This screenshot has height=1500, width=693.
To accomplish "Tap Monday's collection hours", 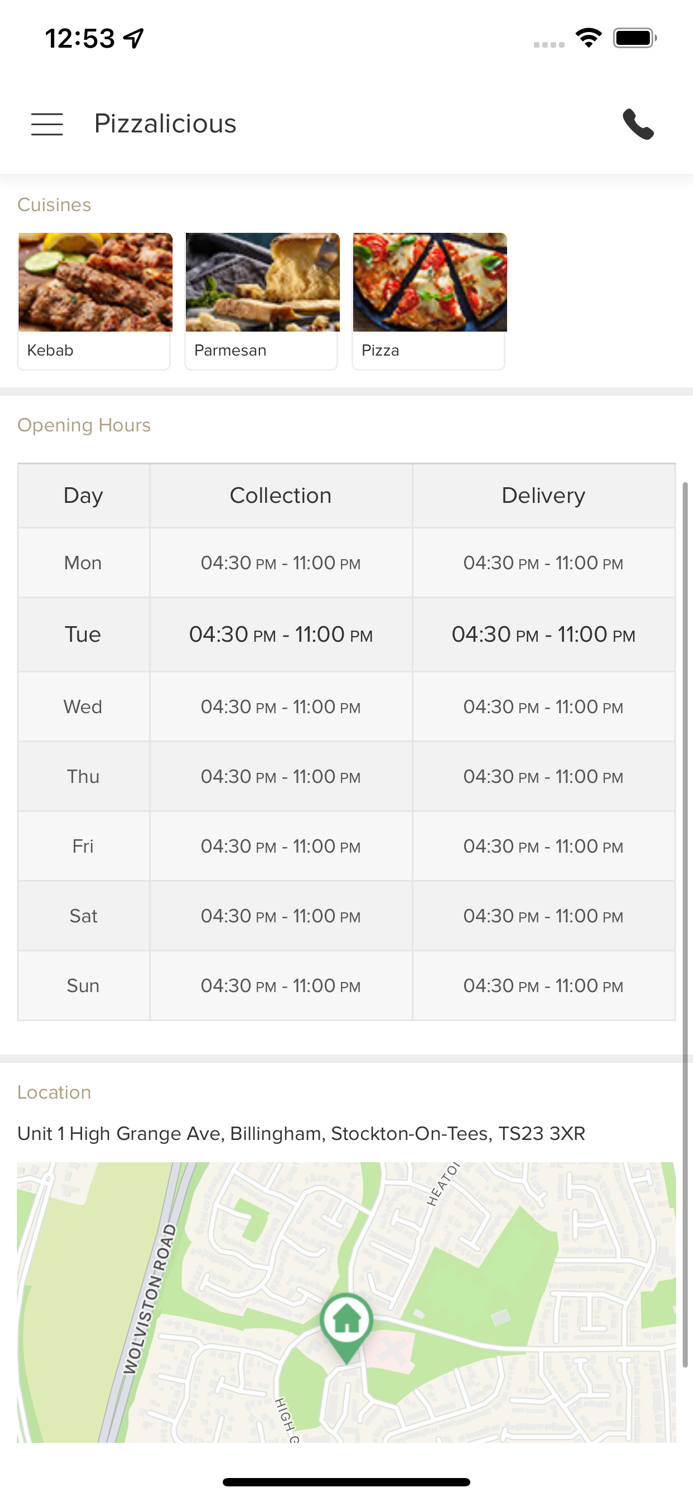I will [x=280, y=564].
